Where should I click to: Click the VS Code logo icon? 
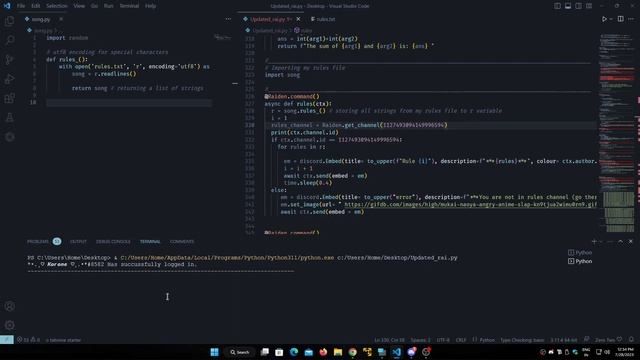[x=7, y=6]
